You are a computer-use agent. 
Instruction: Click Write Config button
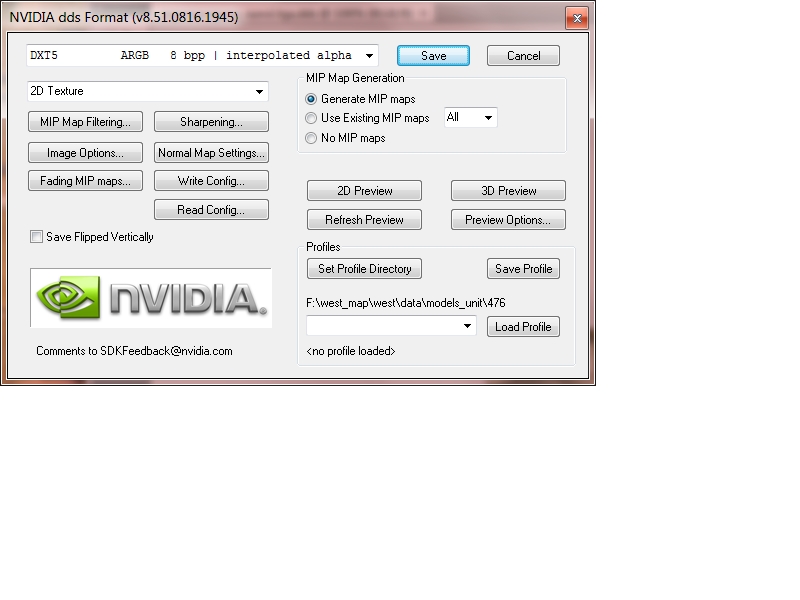pyautogui.click(x=211, y=181)
